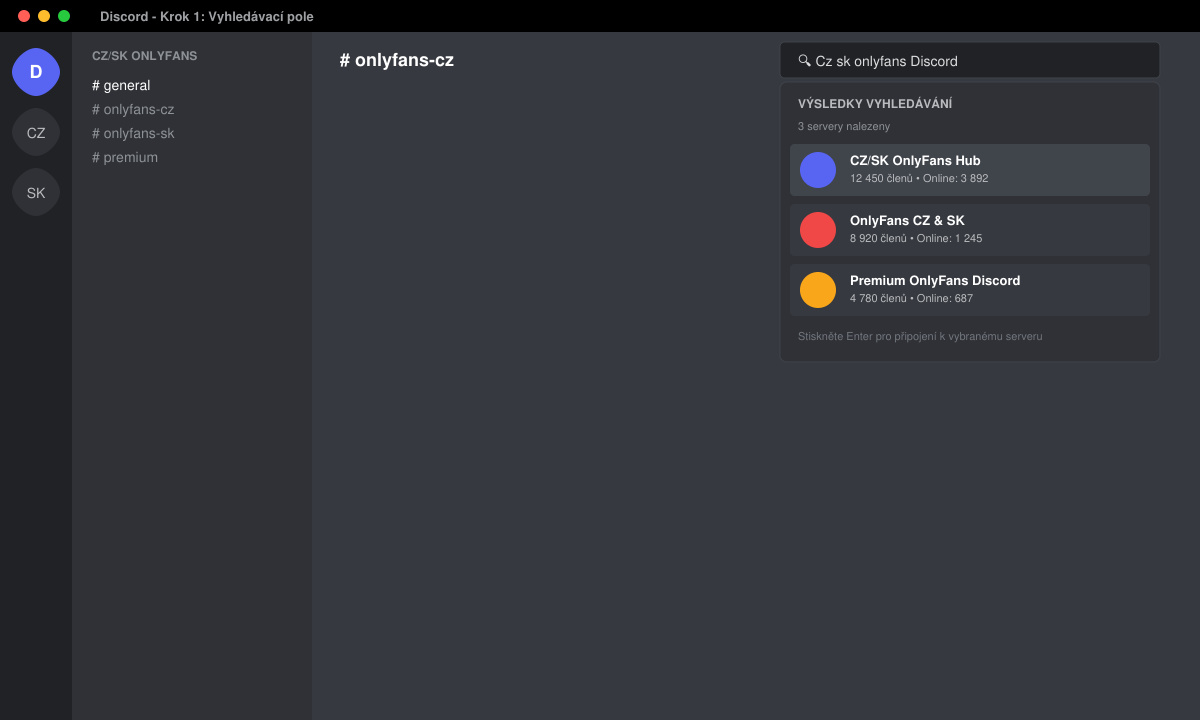1200x720 pixels.
Task: Click the magnifying glass search icon
Action: pyautogui.click(x=804, y=60)
